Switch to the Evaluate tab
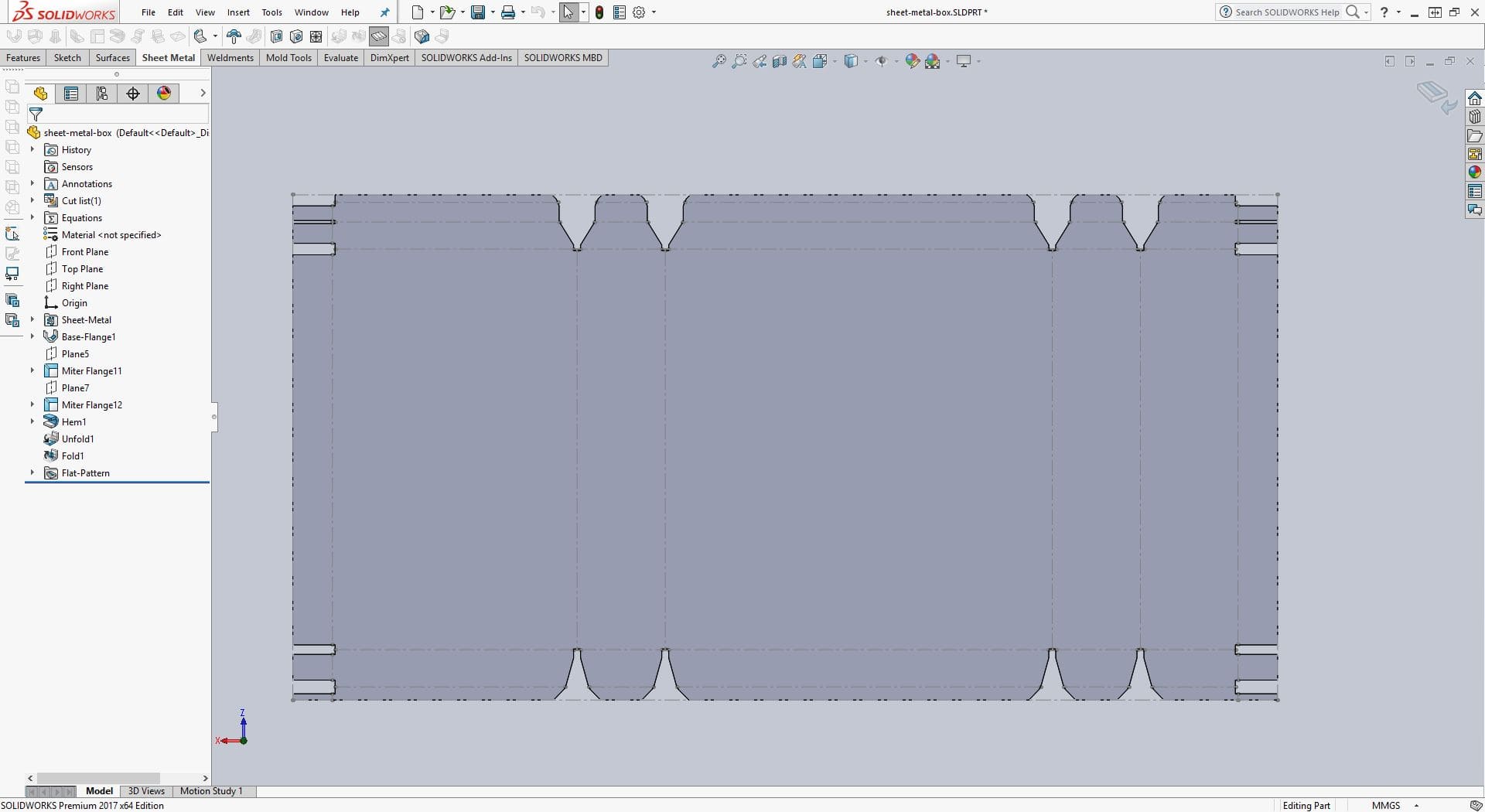This screenshot has width=1485, height=812. click(x=341, y=58)
